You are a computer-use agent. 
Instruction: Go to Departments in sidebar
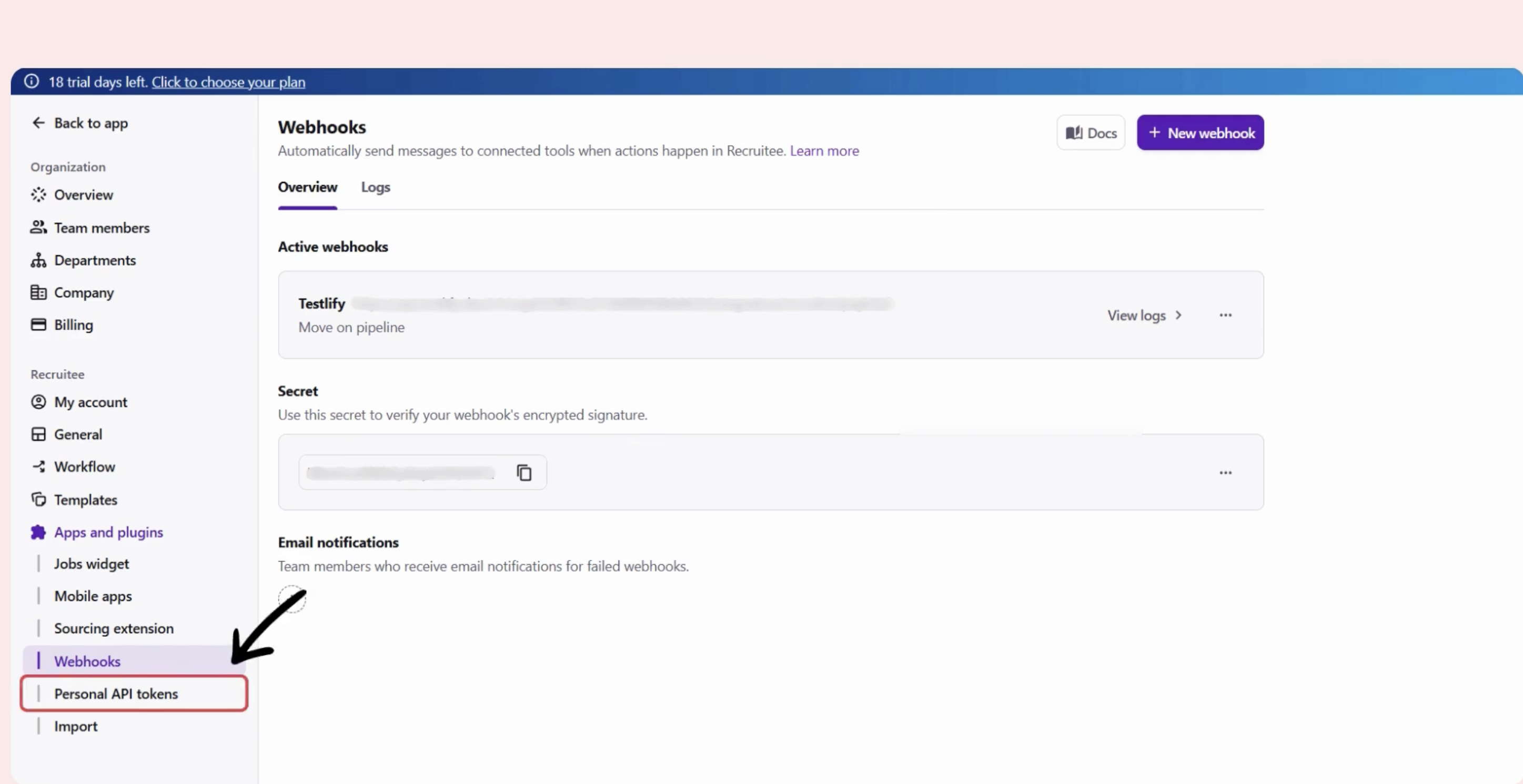(x=95, y=261)
